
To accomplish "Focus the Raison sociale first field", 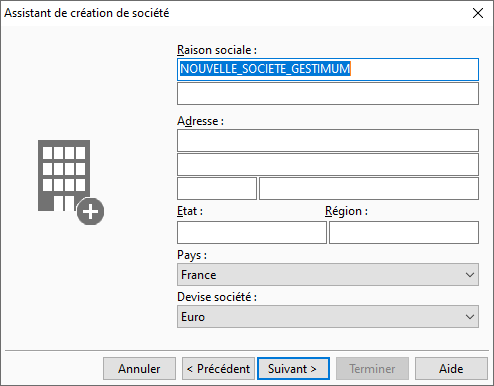I will (328, 69).
